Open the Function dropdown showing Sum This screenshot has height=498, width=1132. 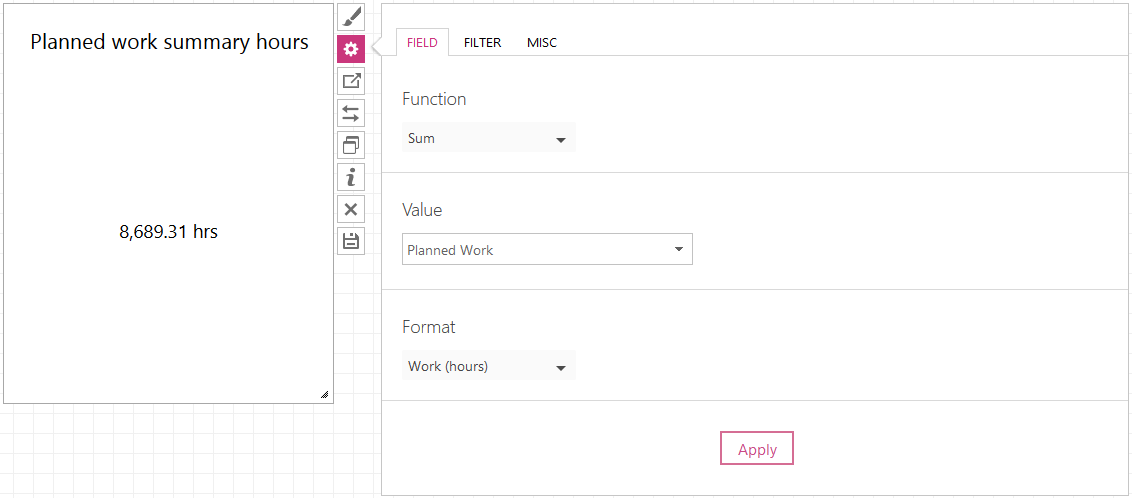tap(489, 138)
